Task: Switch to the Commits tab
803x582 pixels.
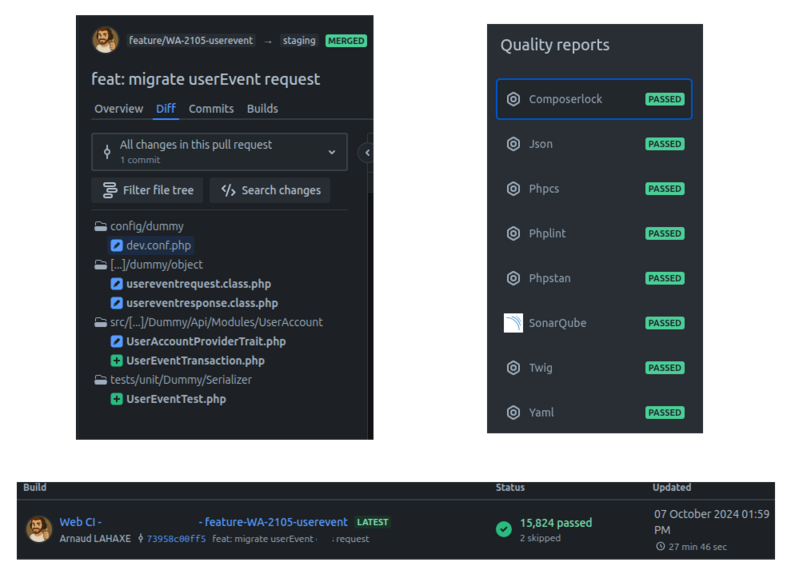Action: pyautogui.click(x=211, y=109)
